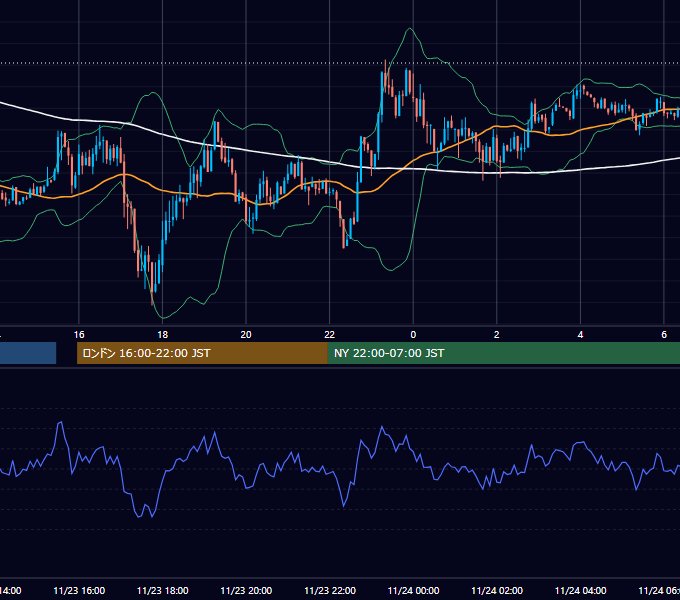Click the 11/24 00:00 date label
680x600 pixels.
[x=413, y=590]
